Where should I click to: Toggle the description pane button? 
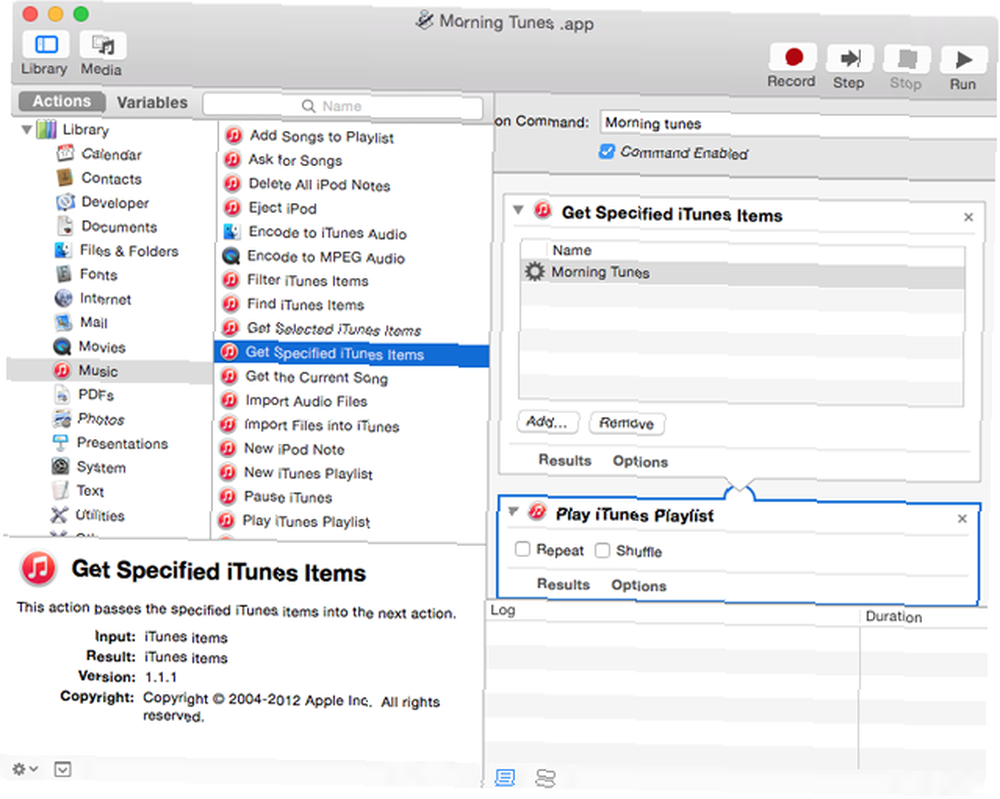click(62, 770)
